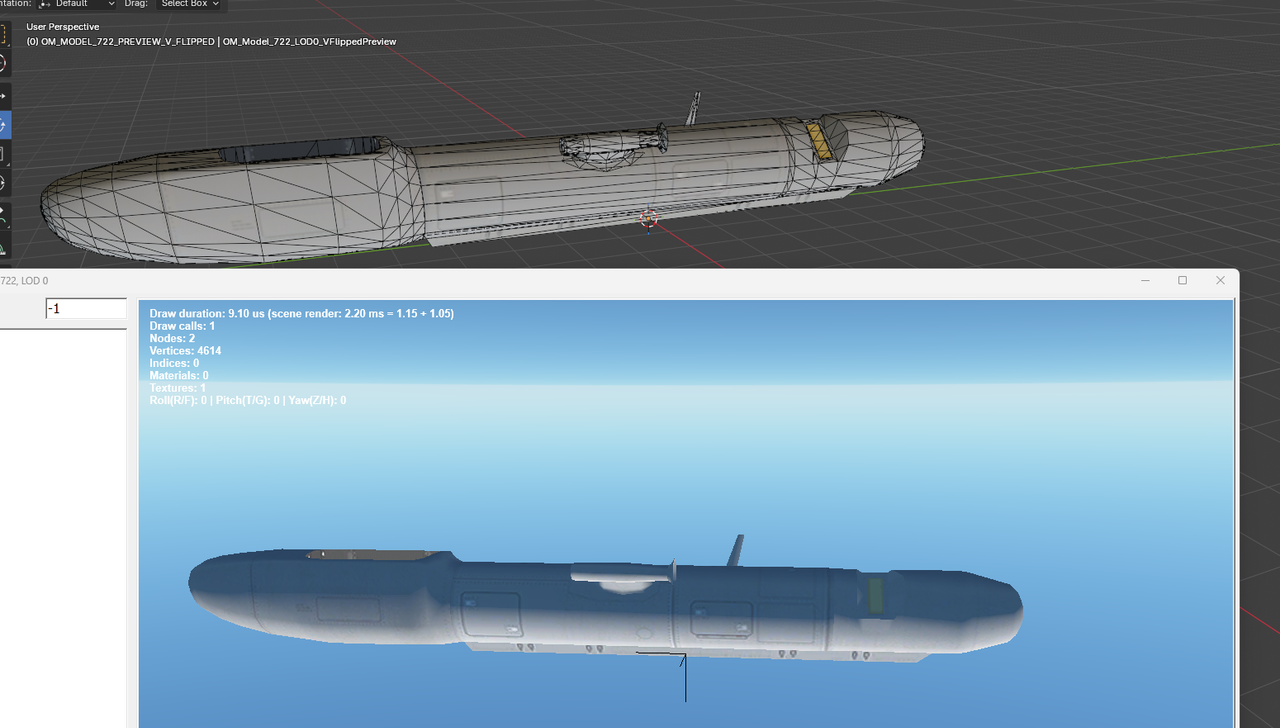Select the Move tool in Blender toolbar
1280x728 pixels.
[3, 96]
